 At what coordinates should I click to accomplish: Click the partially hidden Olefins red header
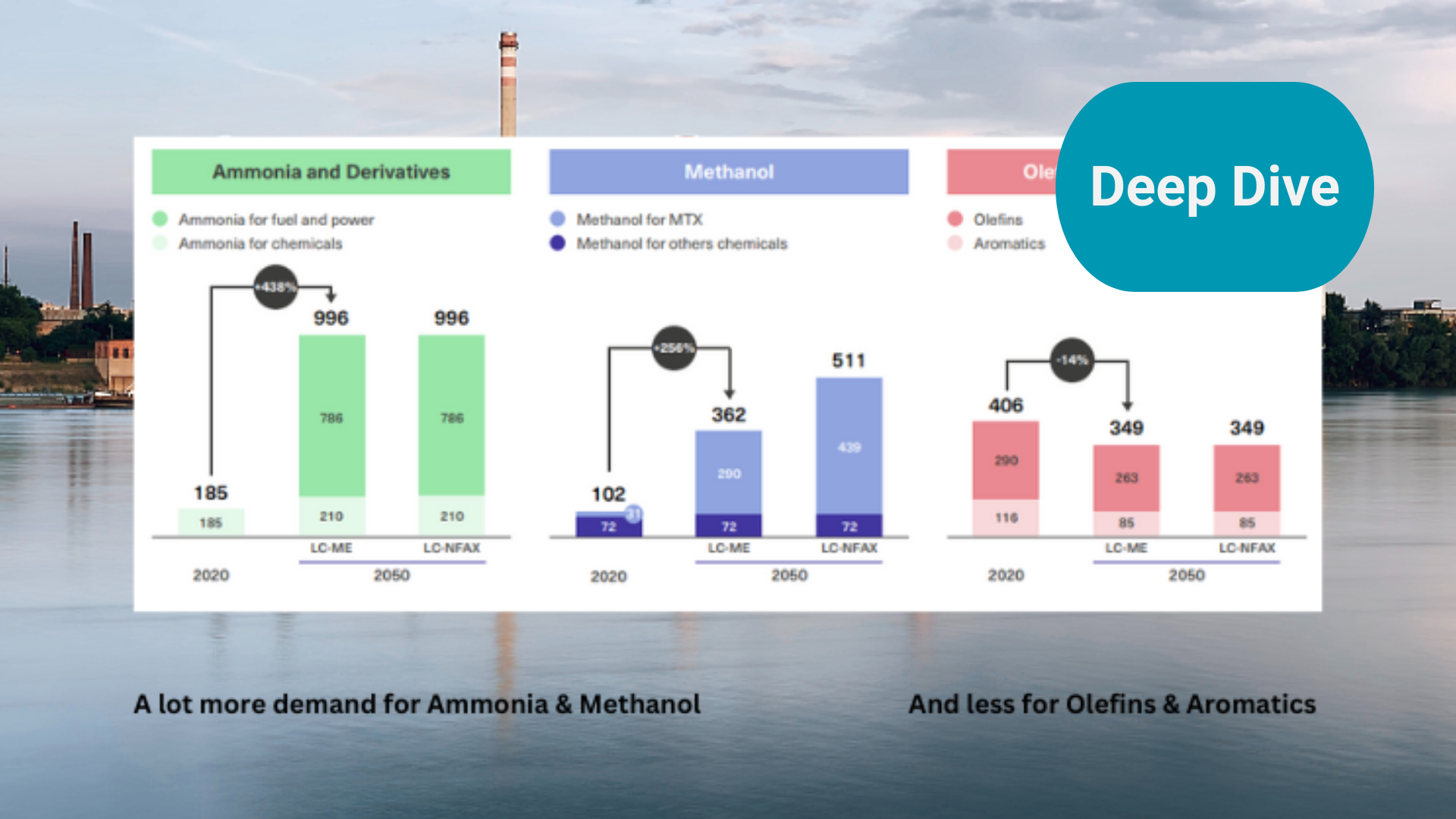[x=1001, y=172]
